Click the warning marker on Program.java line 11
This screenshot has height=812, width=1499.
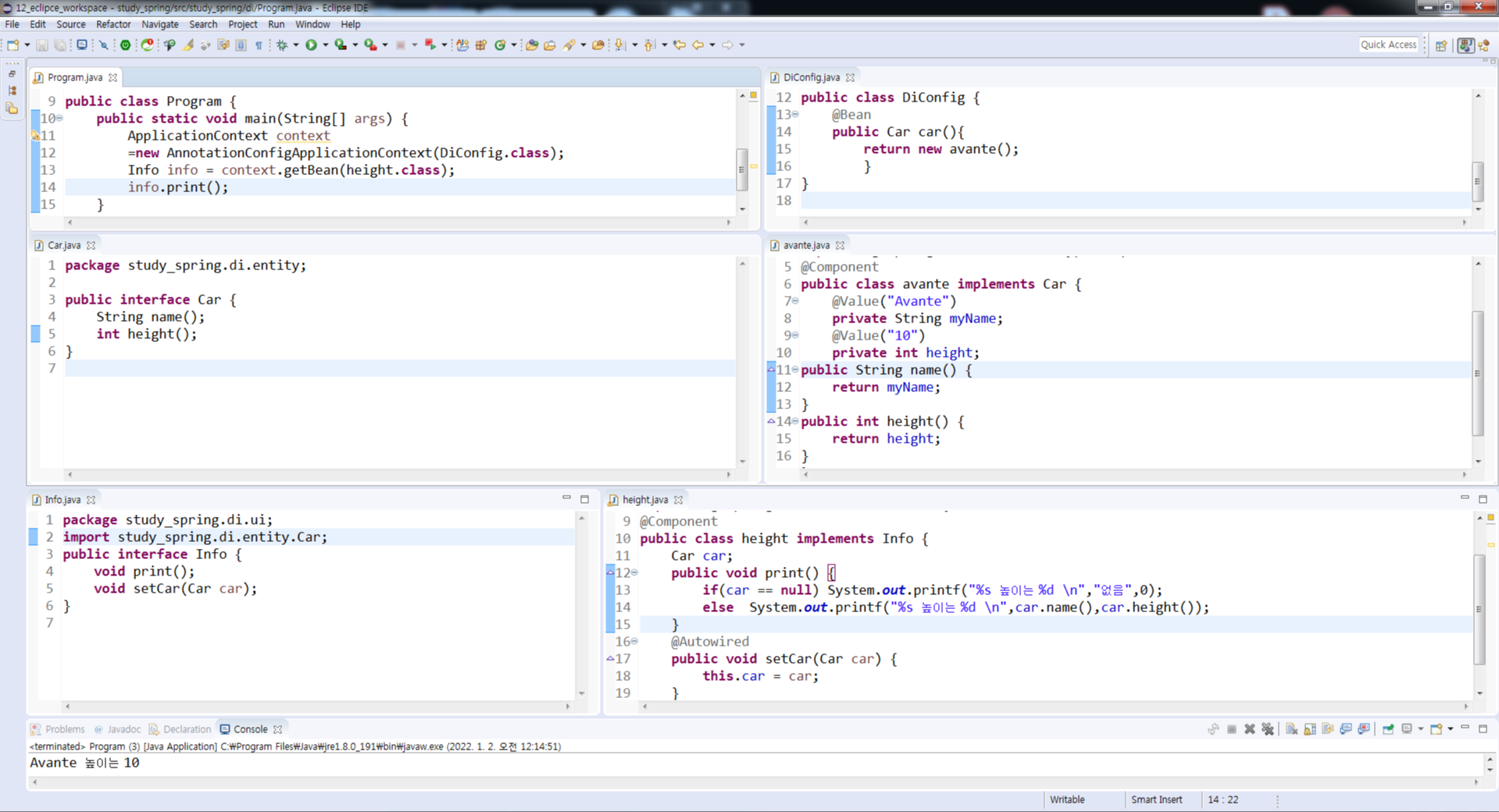[x=35, y=136]
